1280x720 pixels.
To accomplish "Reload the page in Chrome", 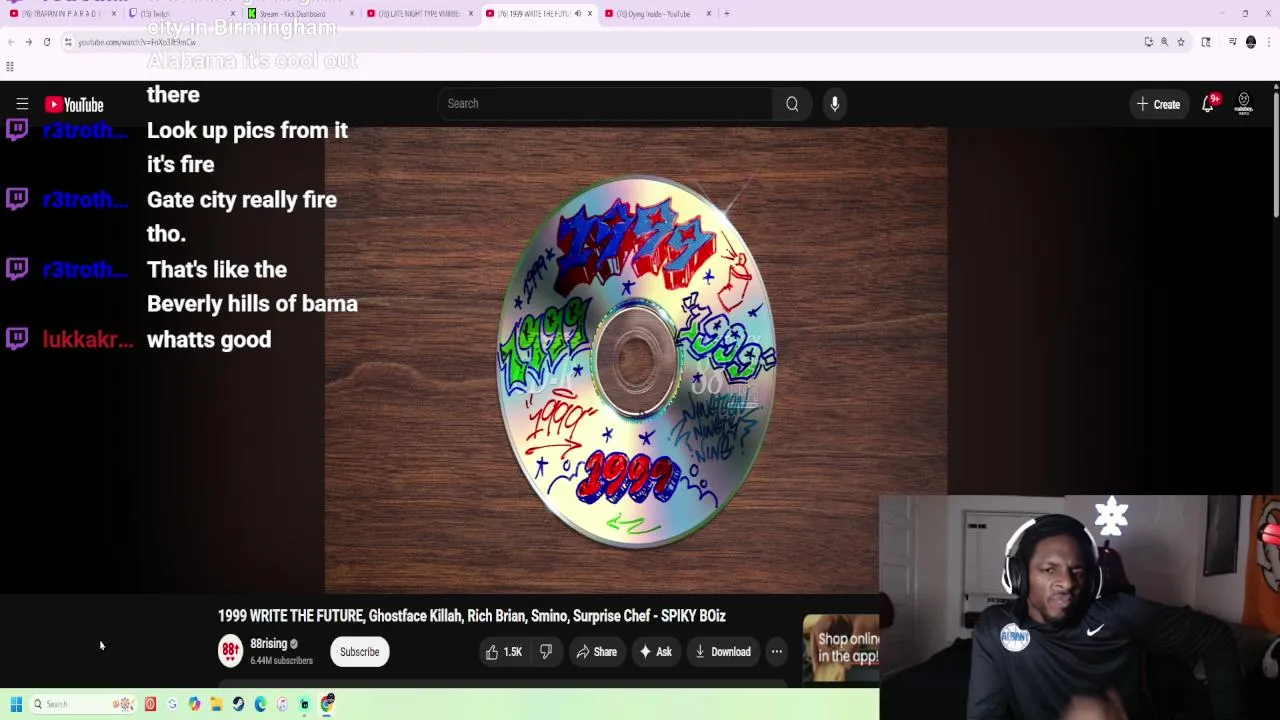I will [x=47, y=42].
